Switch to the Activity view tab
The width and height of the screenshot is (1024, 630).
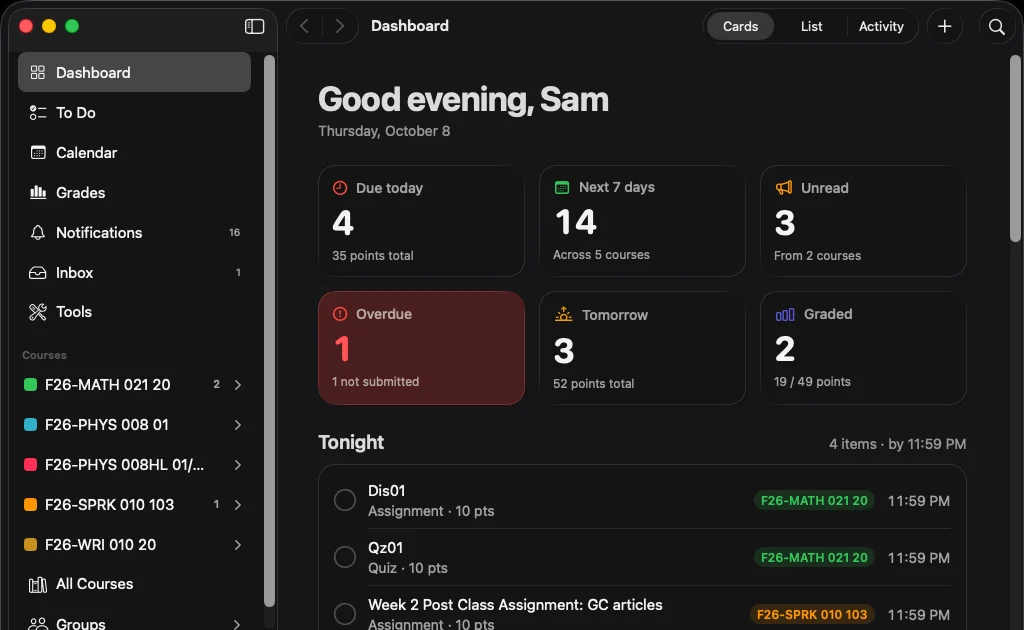click(881, 27)
